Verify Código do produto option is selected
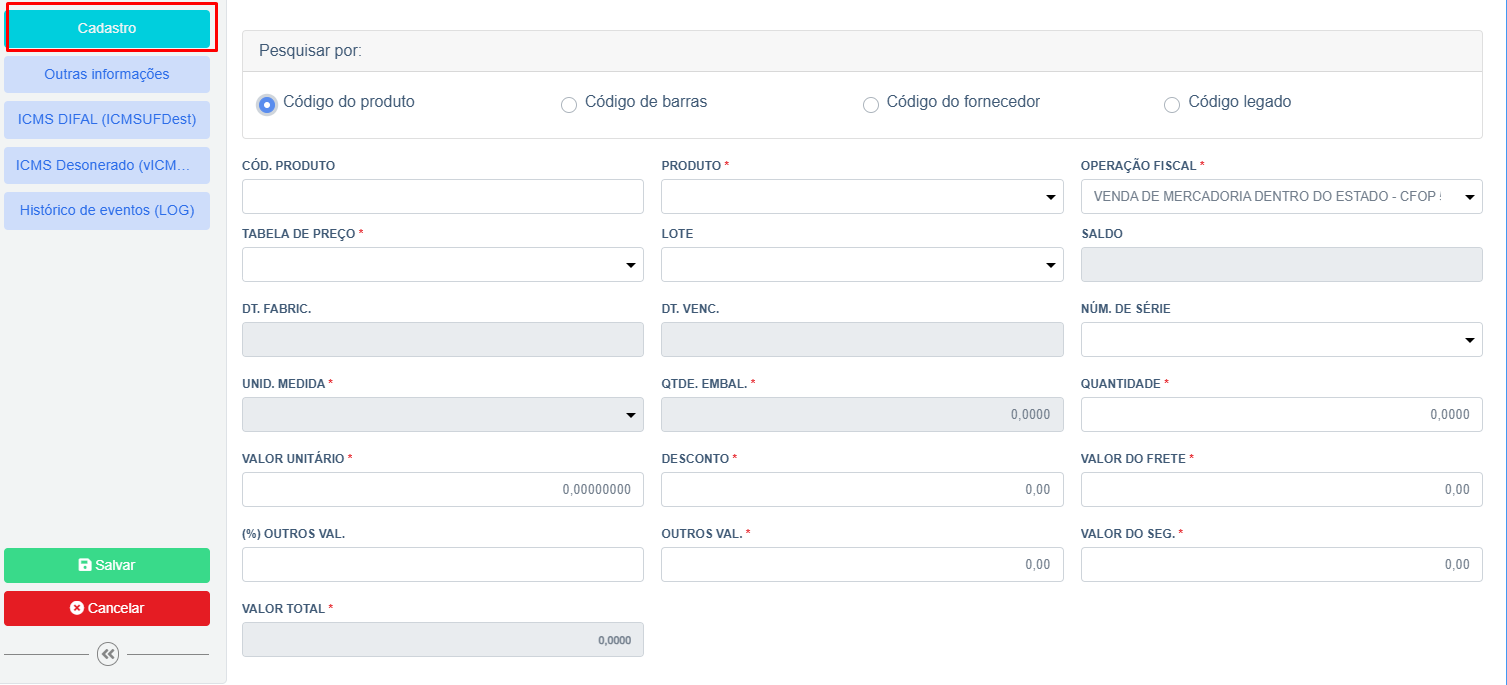 (x=266, y=104)
